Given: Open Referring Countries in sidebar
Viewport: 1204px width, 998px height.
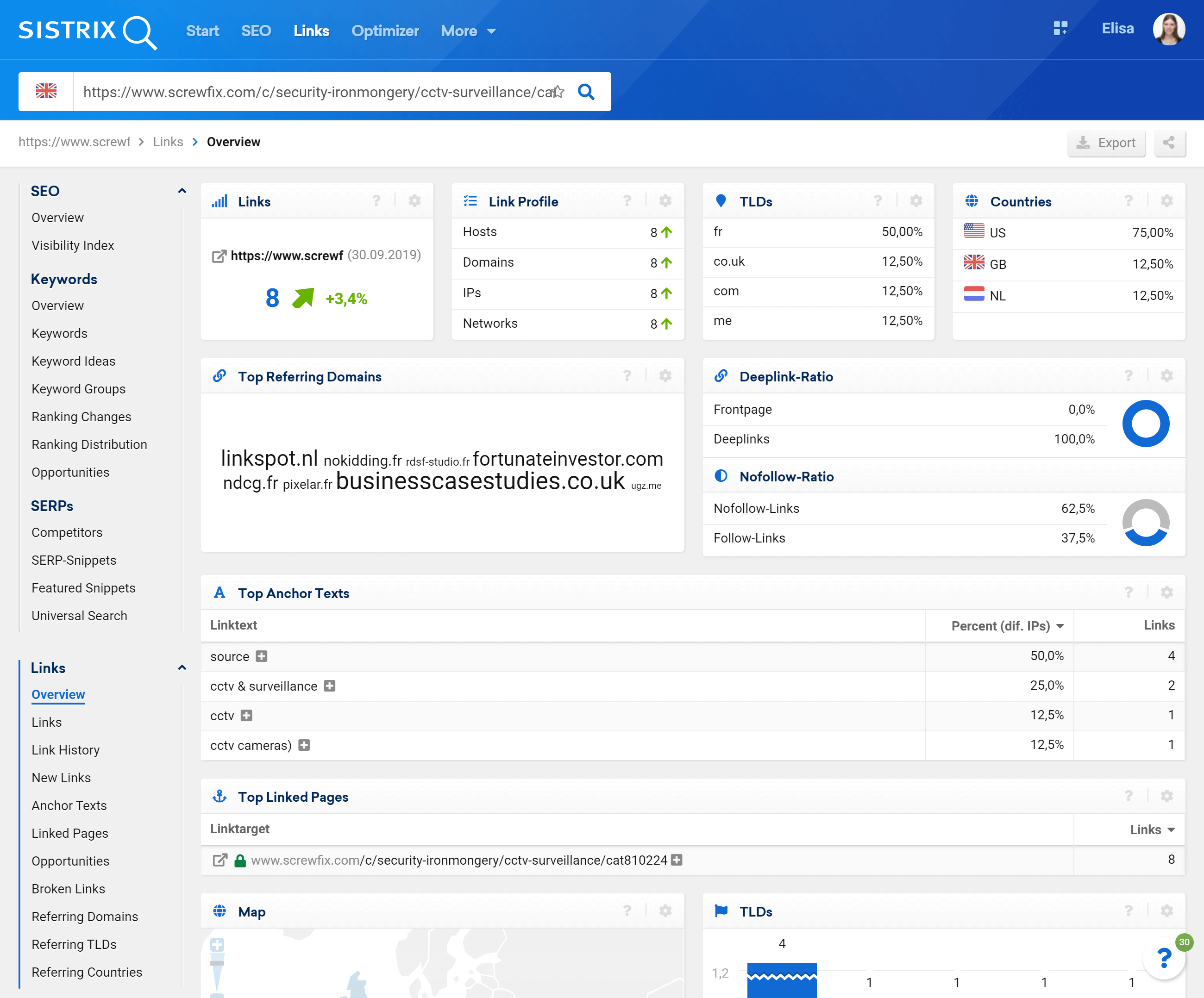Looking at the screenshot, I should pyautogui.click(x=87, y=973).
